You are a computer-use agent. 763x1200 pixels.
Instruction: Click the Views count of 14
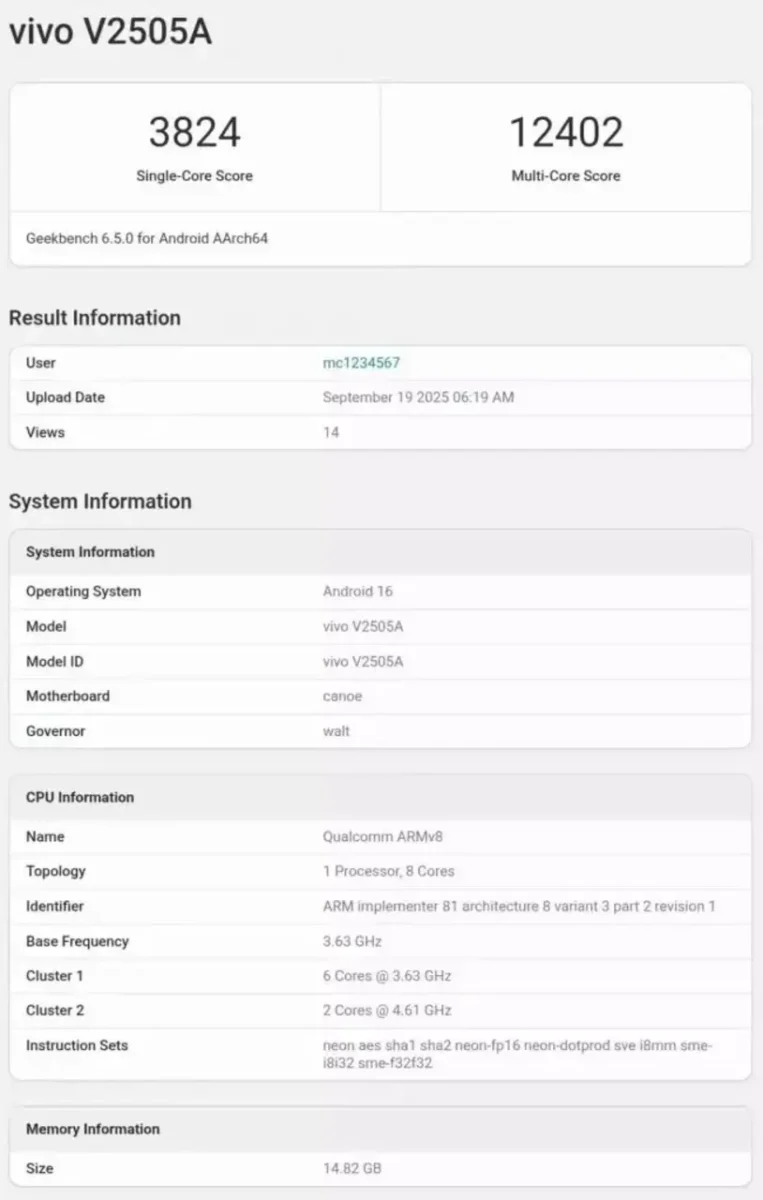[330, 432]
